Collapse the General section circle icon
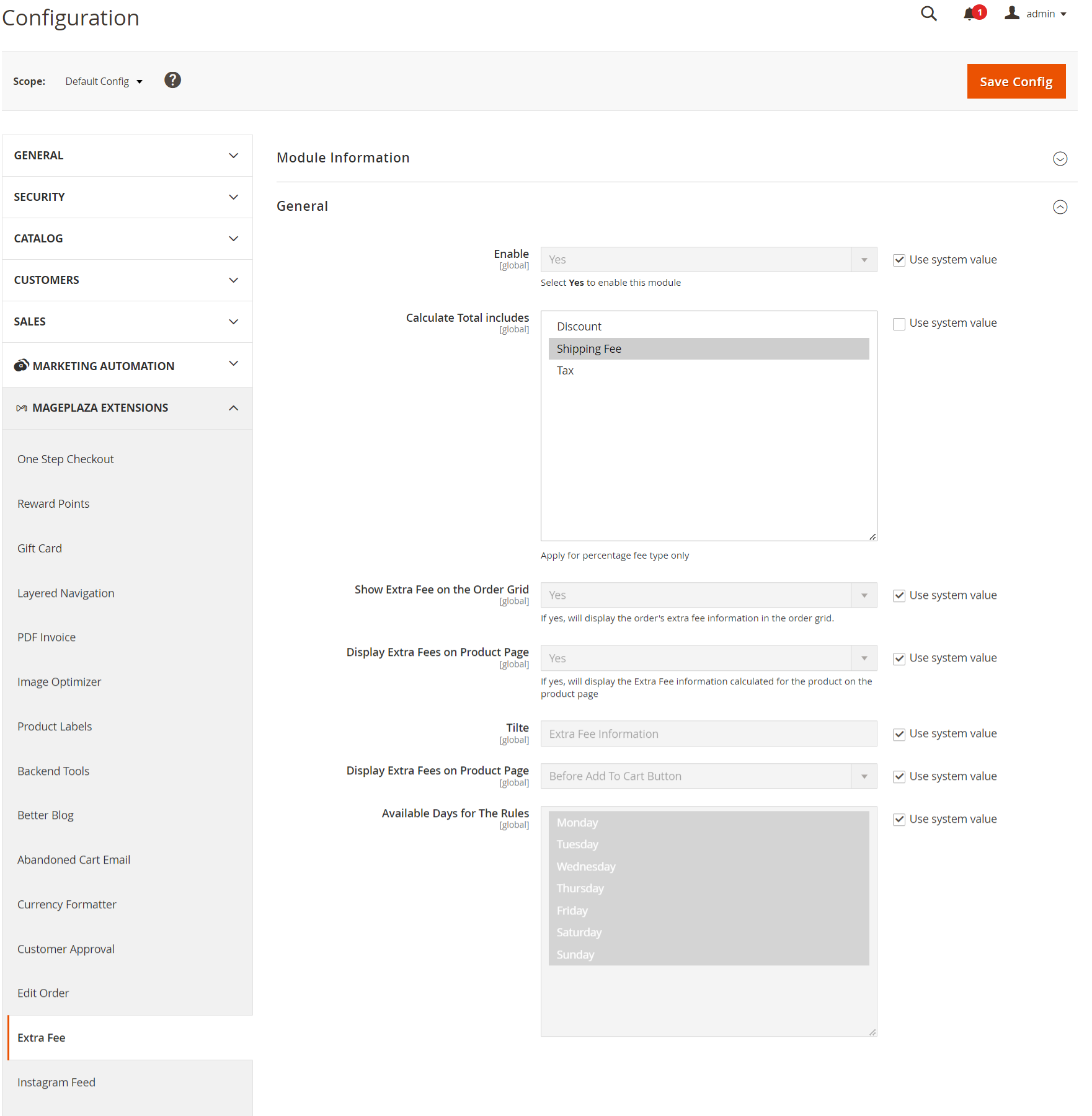1092x1116 pixels. [x=1060, y=207]
